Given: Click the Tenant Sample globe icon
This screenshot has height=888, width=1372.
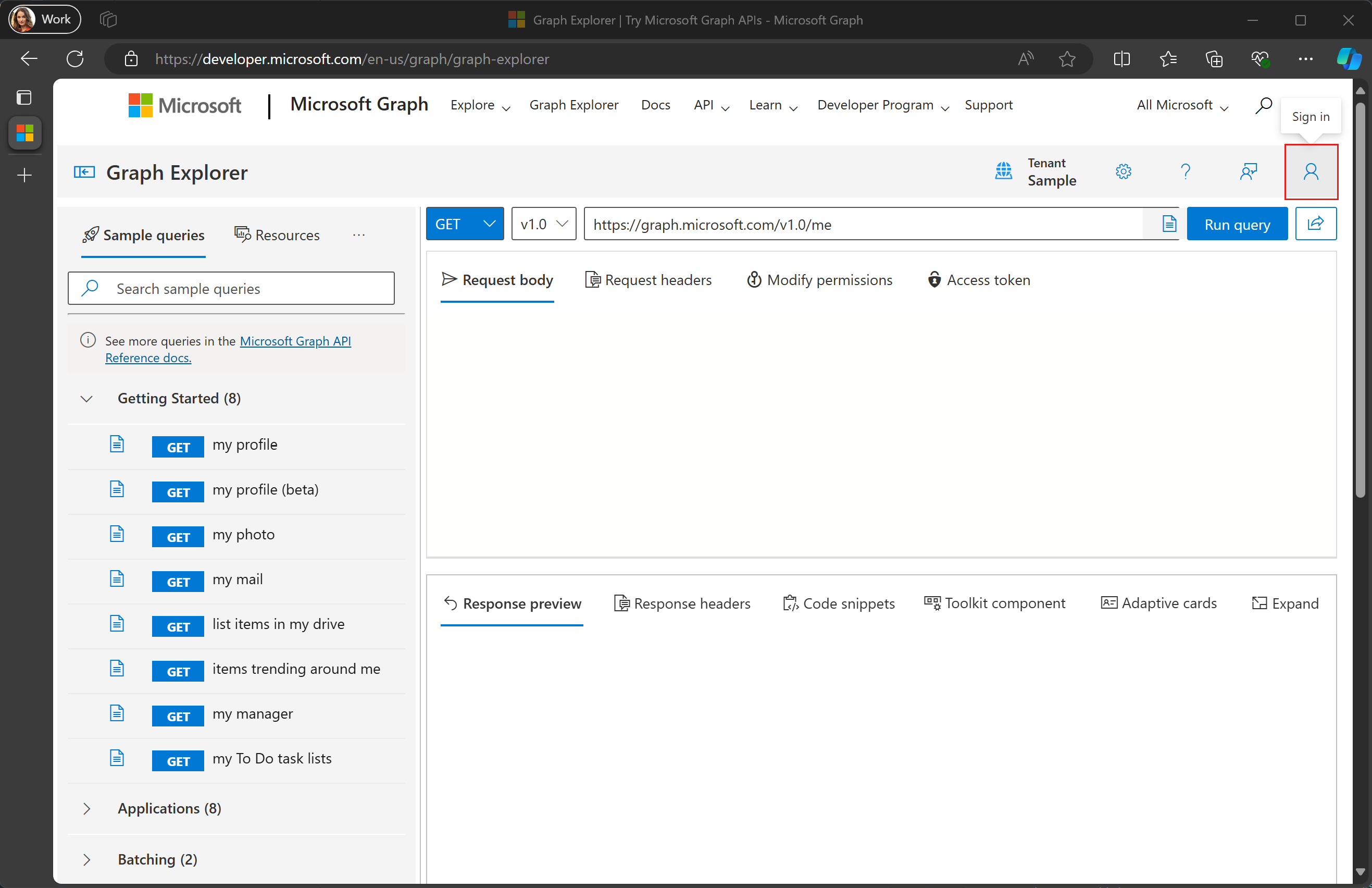Looking at the screenshot, I should [x=1004, y=171].
